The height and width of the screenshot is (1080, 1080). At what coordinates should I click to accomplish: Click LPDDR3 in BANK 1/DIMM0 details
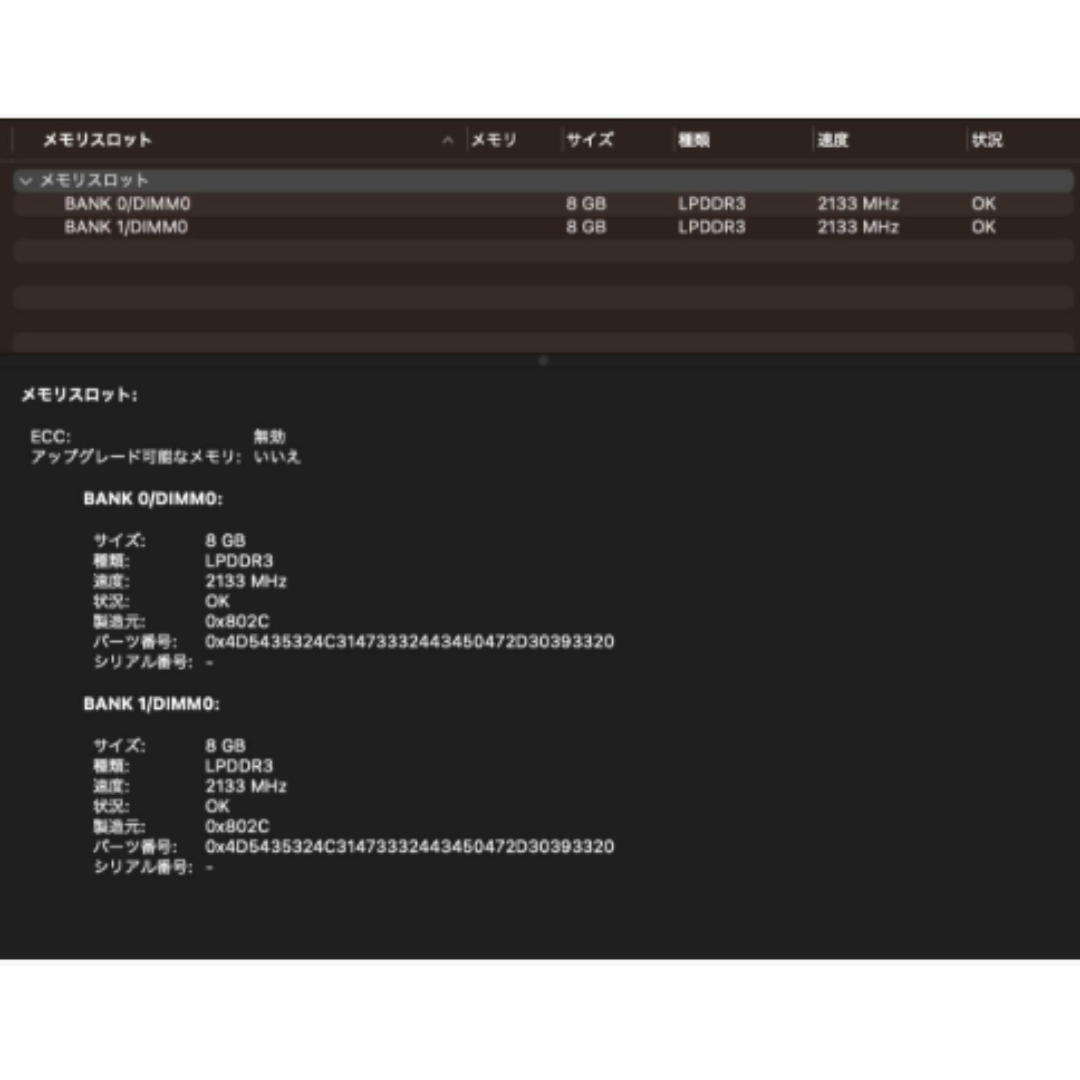[239, 766]
